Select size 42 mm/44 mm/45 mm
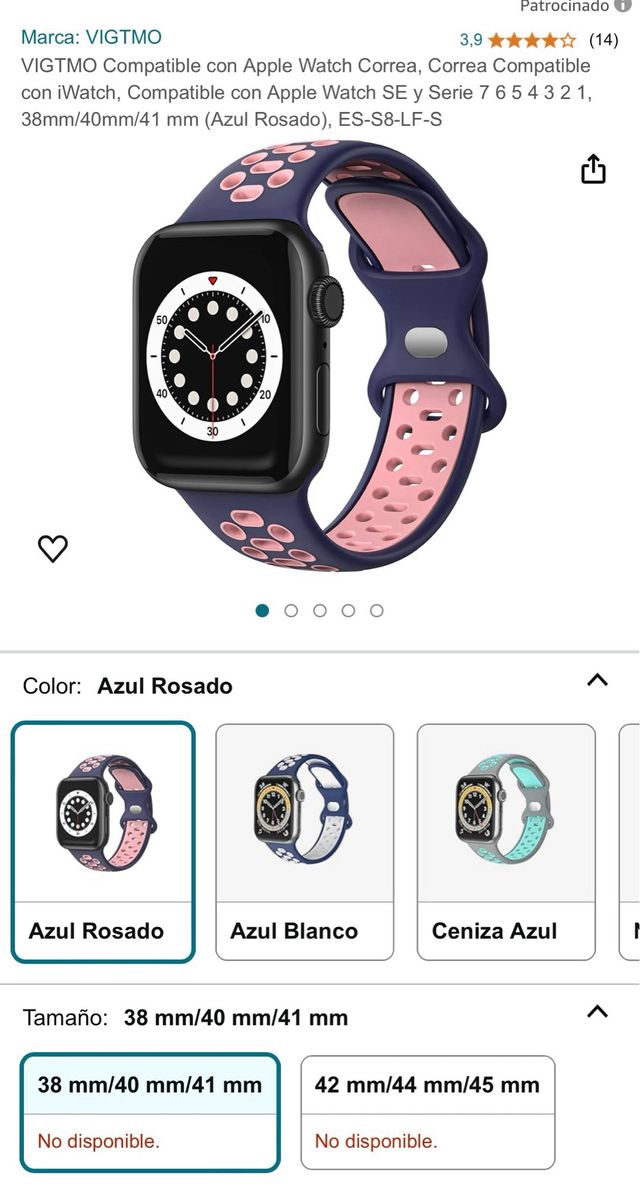640x1186 pixels. coord(427,1112)
